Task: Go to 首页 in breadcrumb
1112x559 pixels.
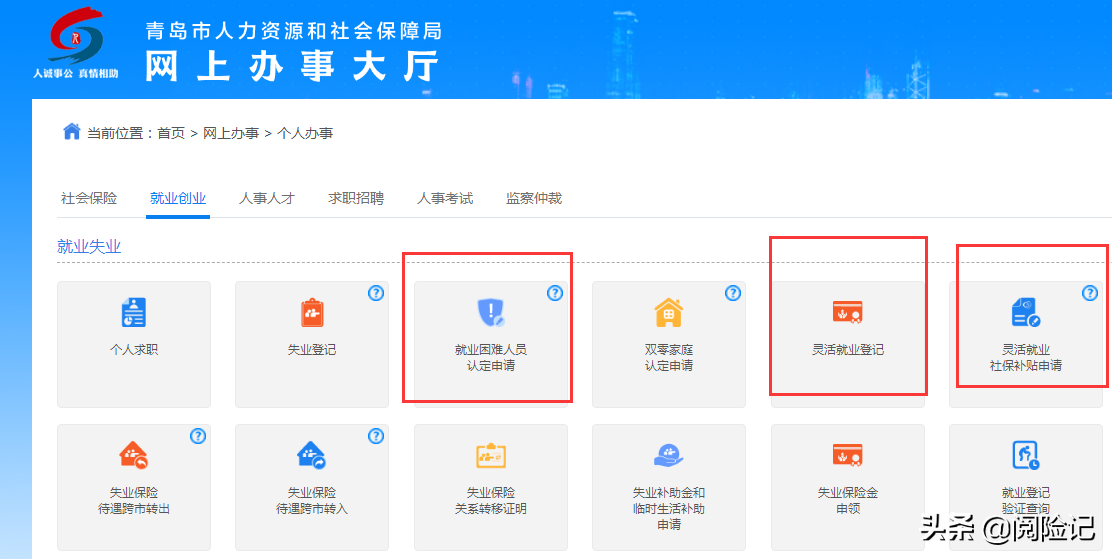Action: click(171, 133)
